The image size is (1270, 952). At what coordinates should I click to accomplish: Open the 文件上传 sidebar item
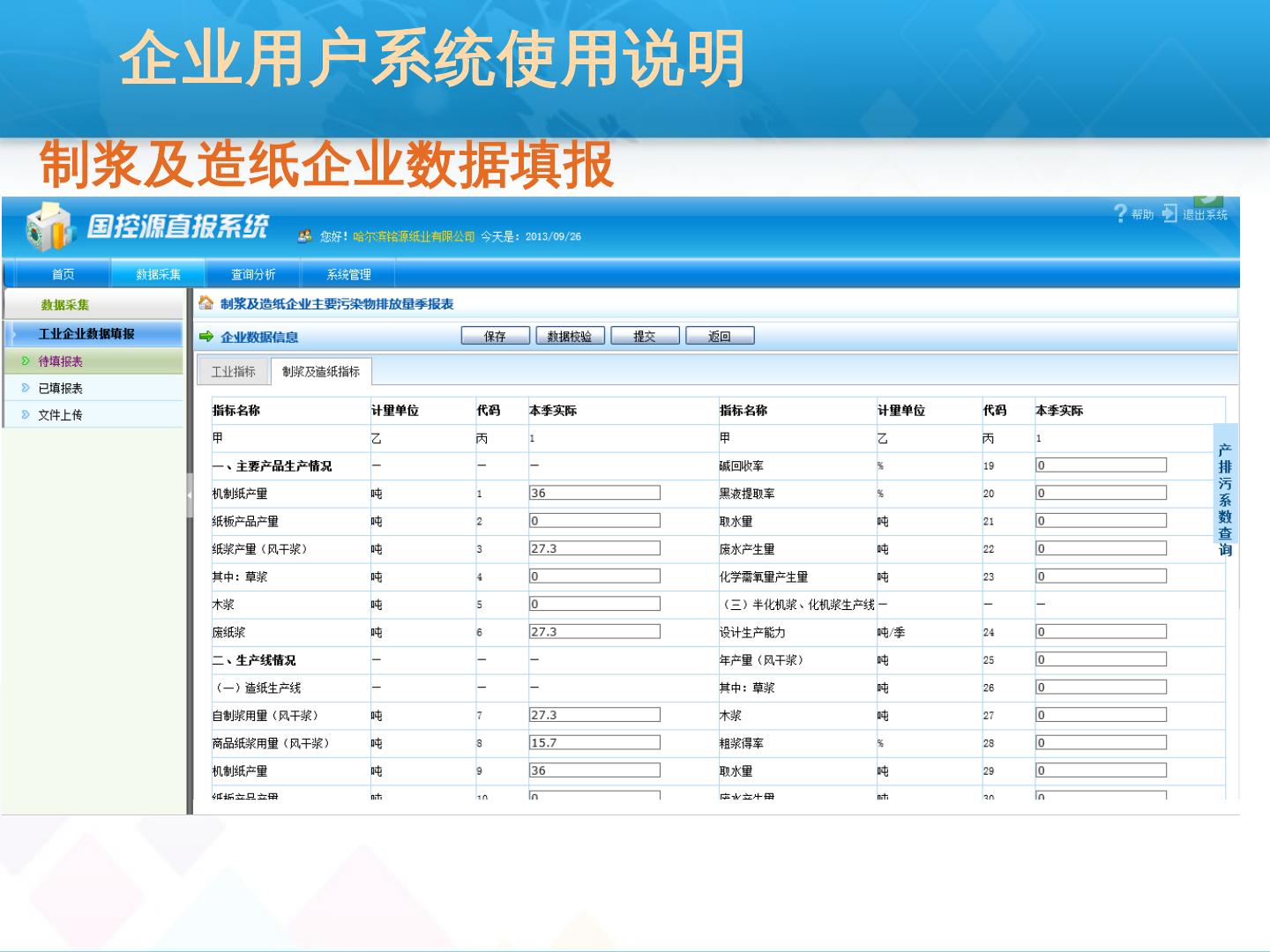point(60,415)
